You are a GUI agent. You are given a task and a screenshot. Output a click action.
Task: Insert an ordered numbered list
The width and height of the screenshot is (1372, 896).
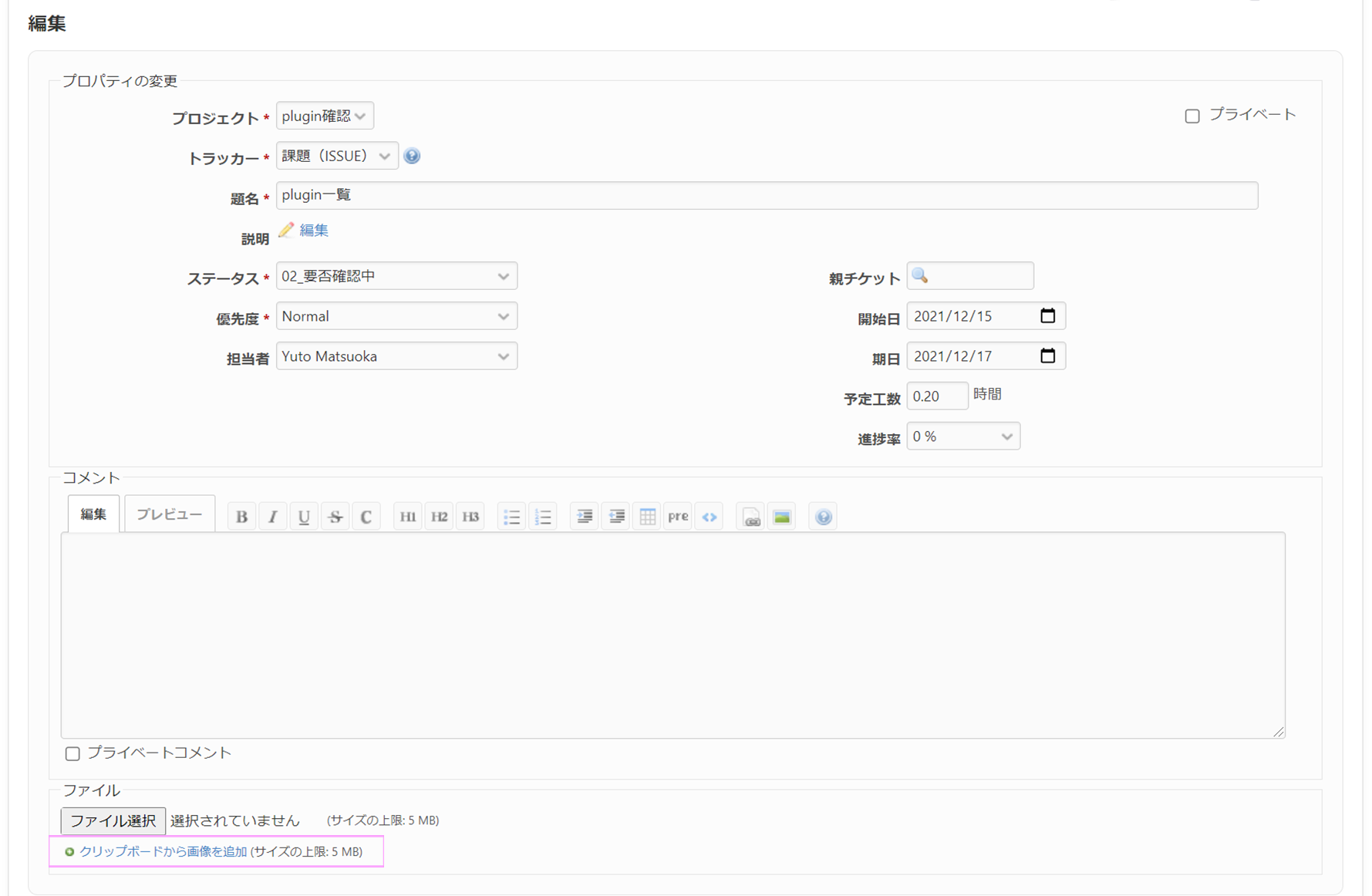[544, 517]
